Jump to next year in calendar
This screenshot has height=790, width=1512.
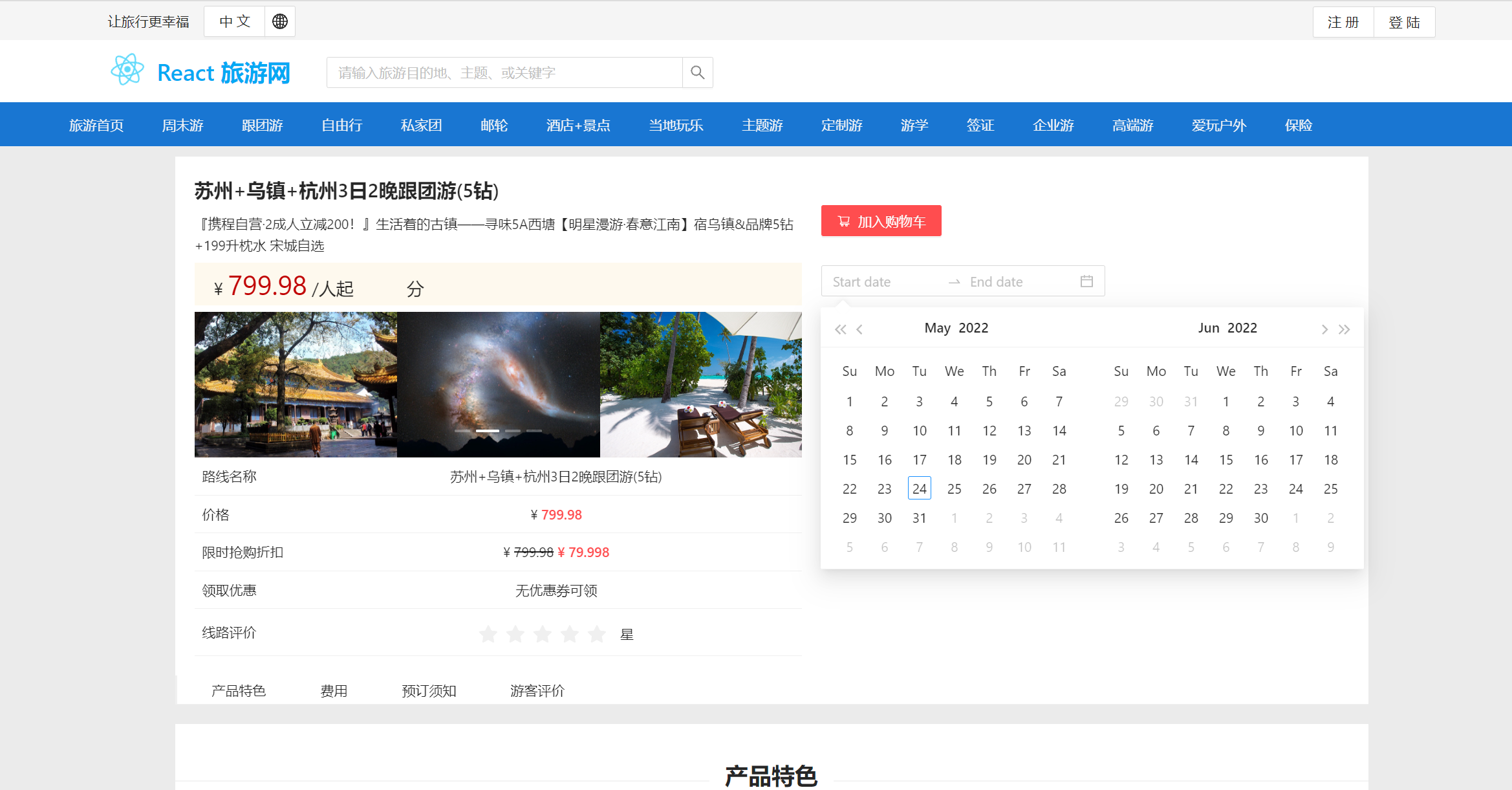pyautogui.click(x=1345, y=329)
